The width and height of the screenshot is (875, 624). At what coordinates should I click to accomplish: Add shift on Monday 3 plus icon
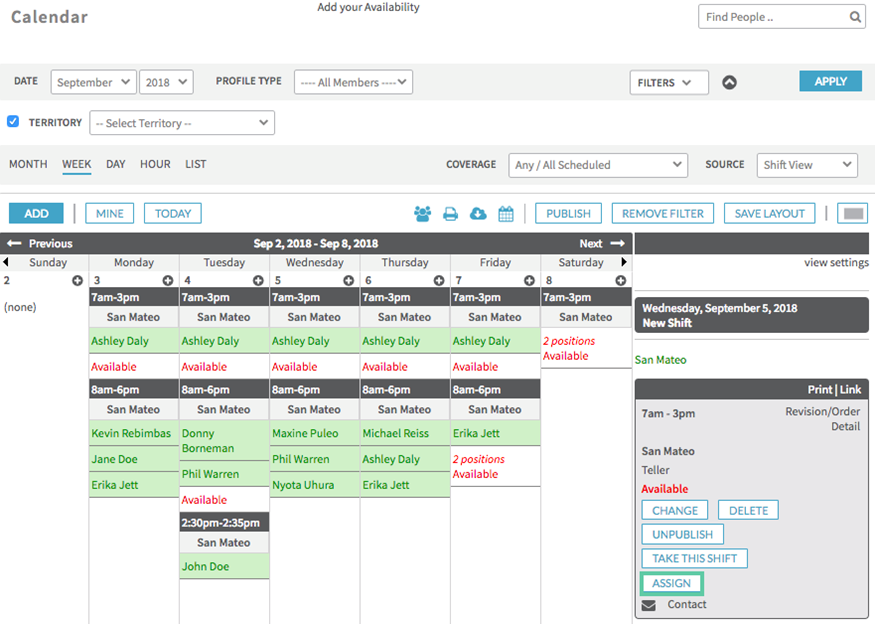coord(168,280)
